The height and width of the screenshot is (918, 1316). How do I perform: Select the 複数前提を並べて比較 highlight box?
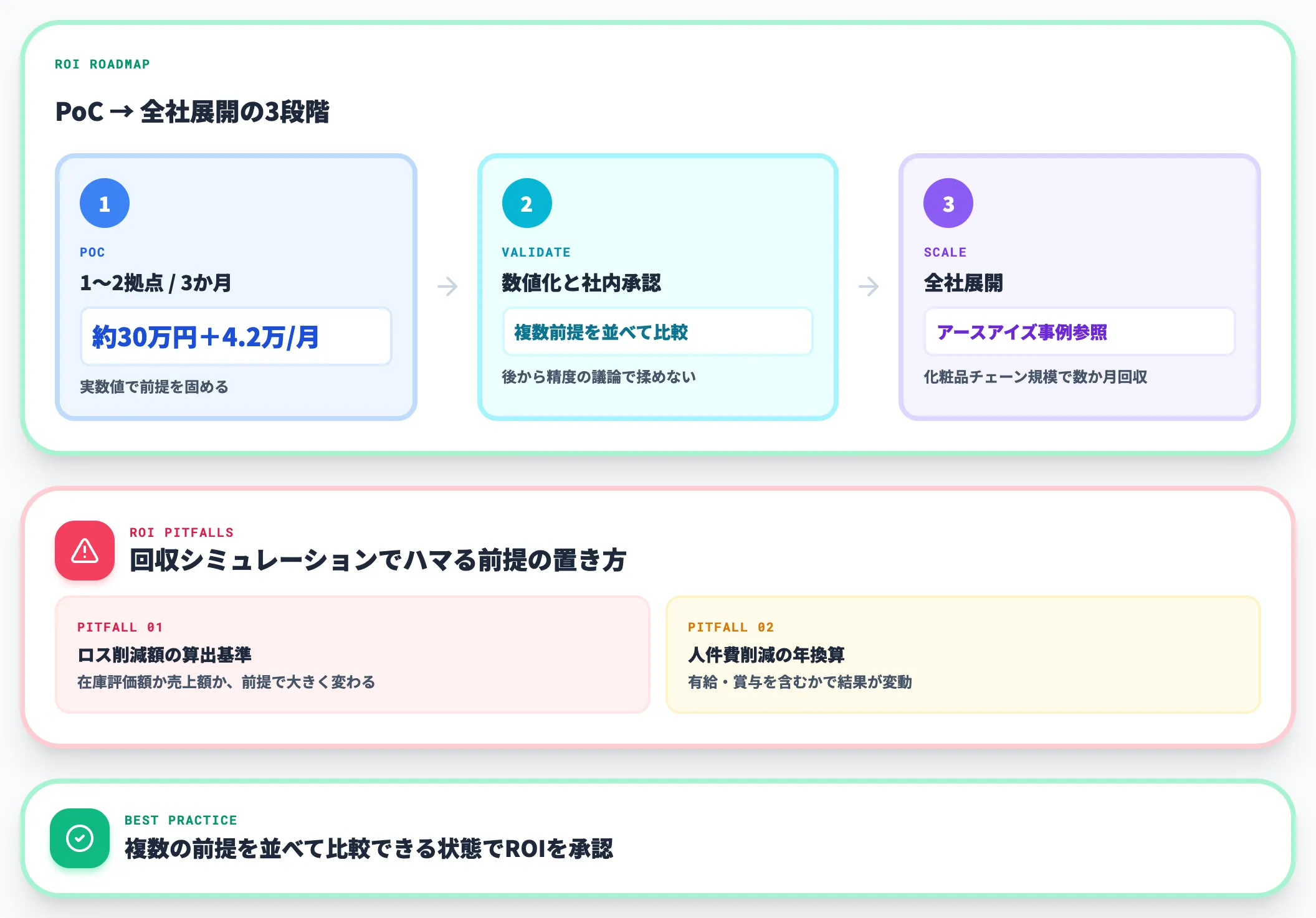[x=658, y=331]
